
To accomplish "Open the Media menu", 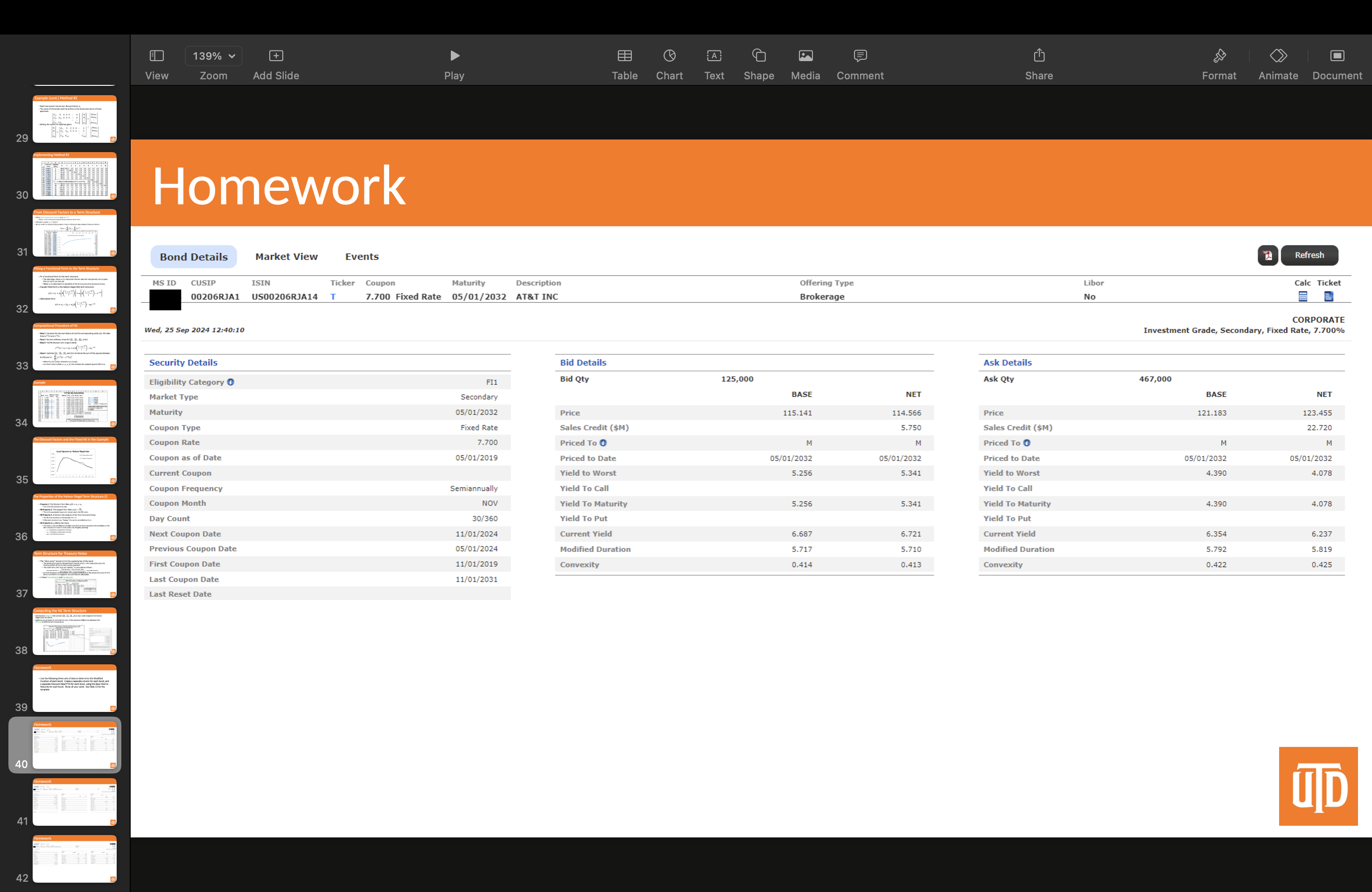I will click(x=805, y=56).
